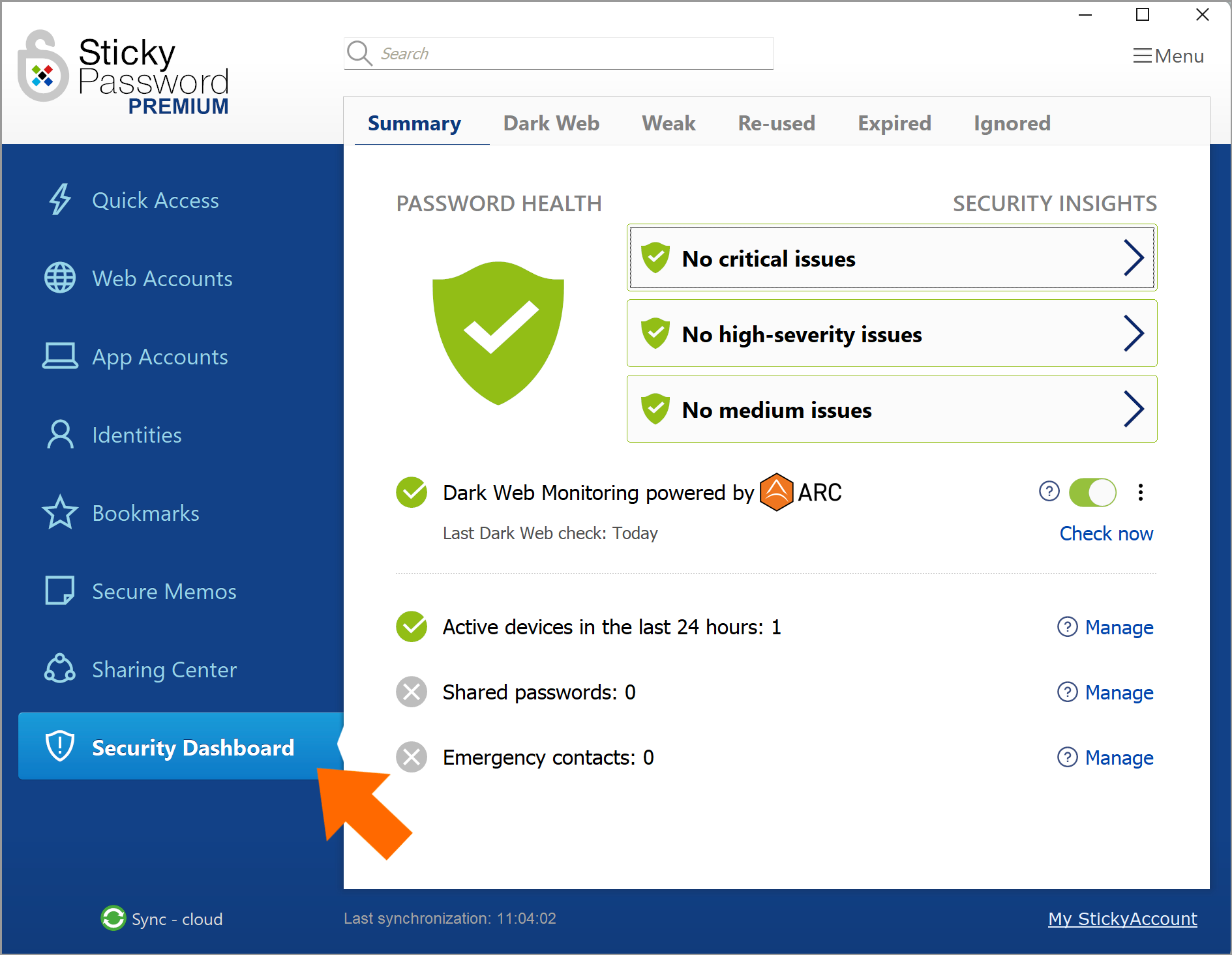Viewport: 1232px width, 955px height.
Task: Maximize the Sticky Password window
Action: click(x=1143, y=15)
